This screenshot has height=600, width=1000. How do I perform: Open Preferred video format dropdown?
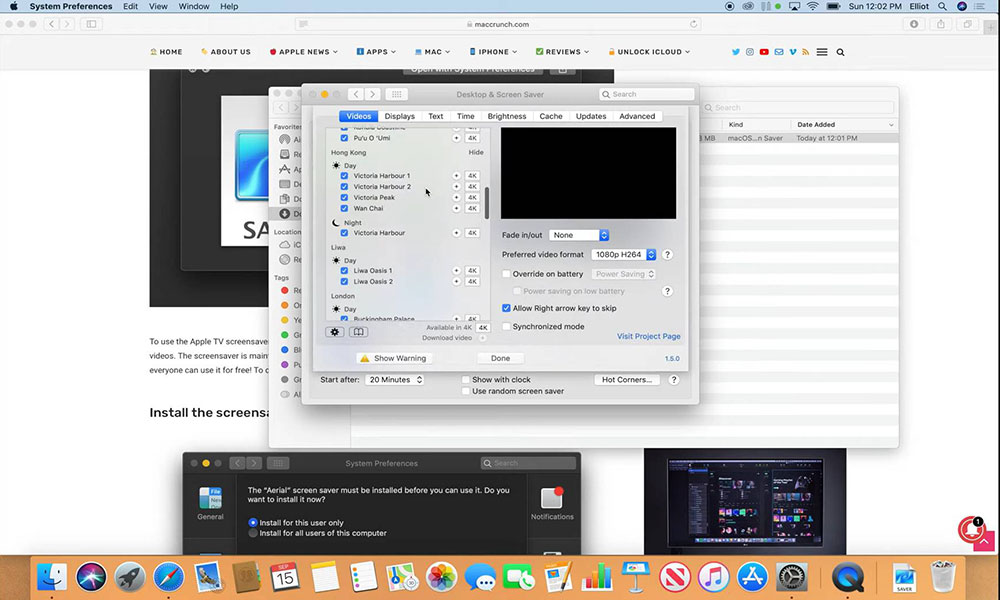(624, 254)
